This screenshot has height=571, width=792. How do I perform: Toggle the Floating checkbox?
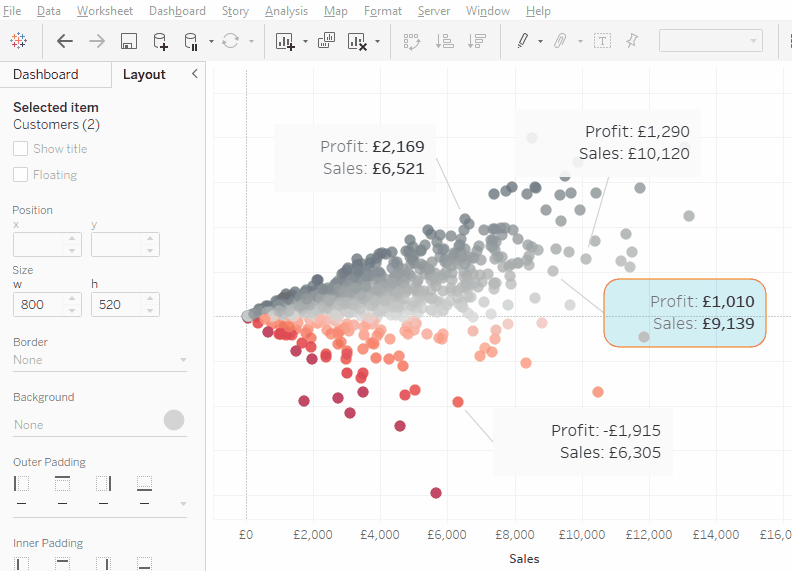coord(21,175)
